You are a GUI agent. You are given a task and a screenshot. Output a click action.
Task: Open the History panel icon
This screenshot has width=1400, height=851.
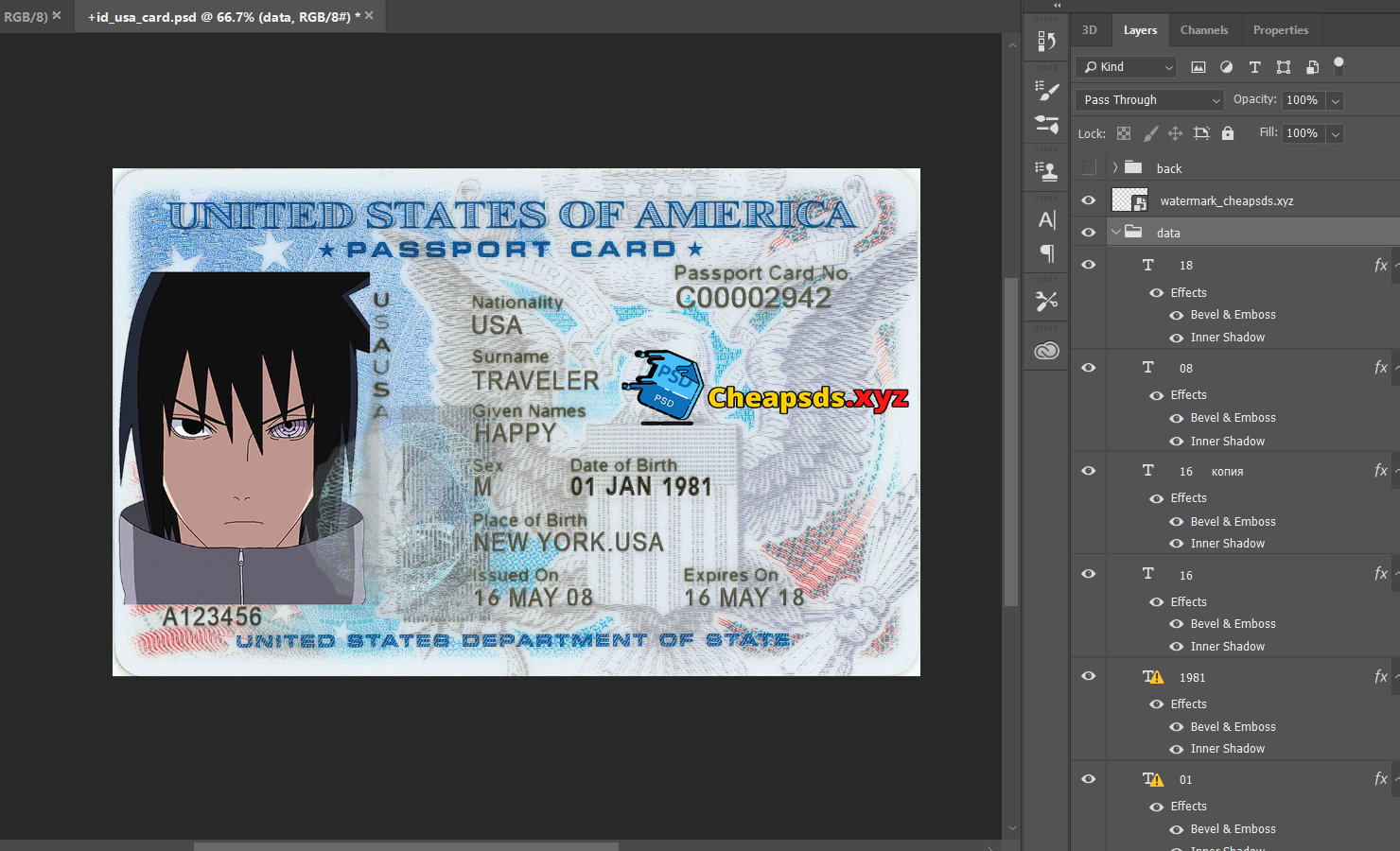(1046, 42)
